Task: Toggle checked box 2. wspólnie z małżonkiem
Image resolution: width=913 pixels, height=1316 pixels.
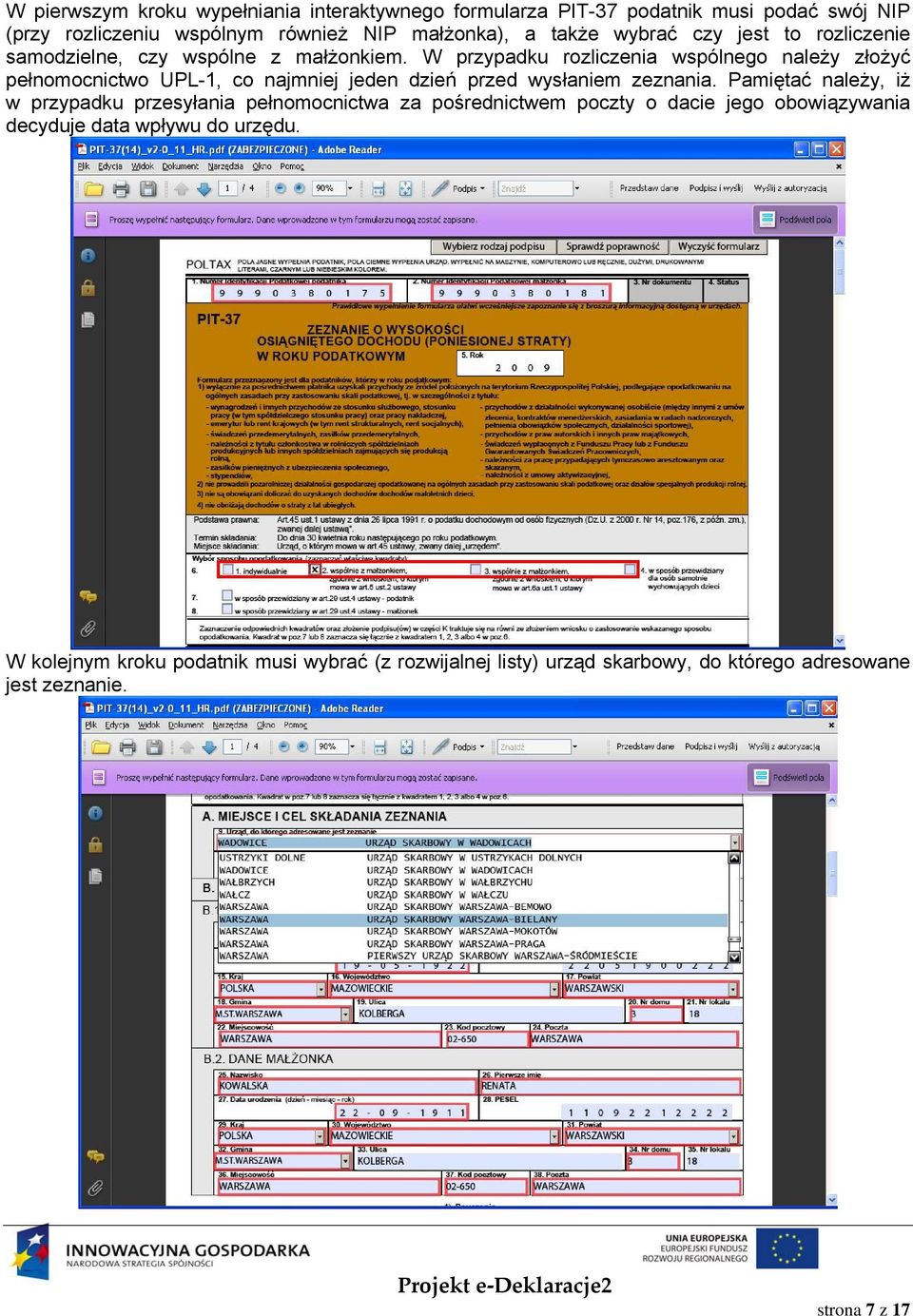Action: tap(315, 571)
